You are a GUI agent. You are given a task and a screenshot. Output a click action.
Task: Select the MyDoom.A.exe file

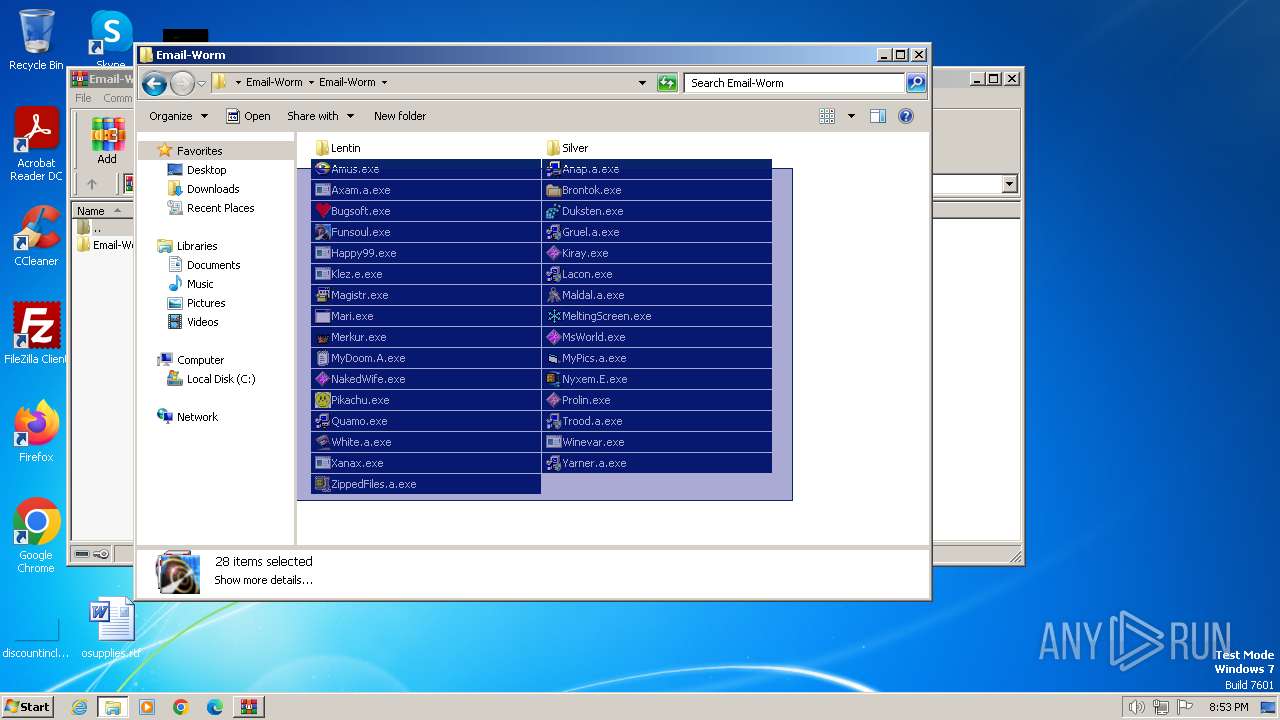(426, 358)
